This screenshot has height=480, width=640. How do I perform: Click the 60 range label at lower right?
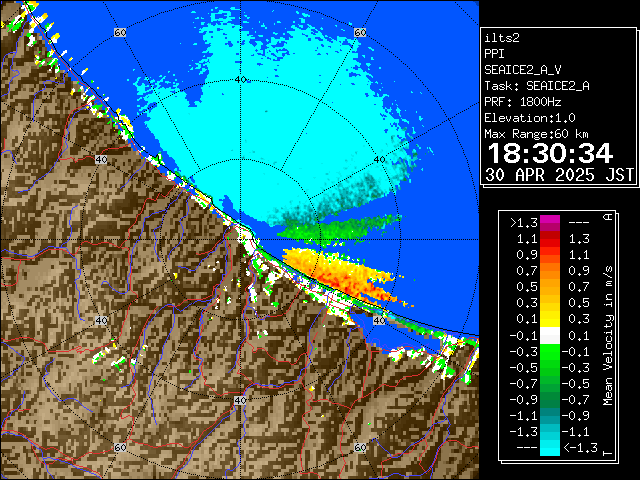point(360,447)
